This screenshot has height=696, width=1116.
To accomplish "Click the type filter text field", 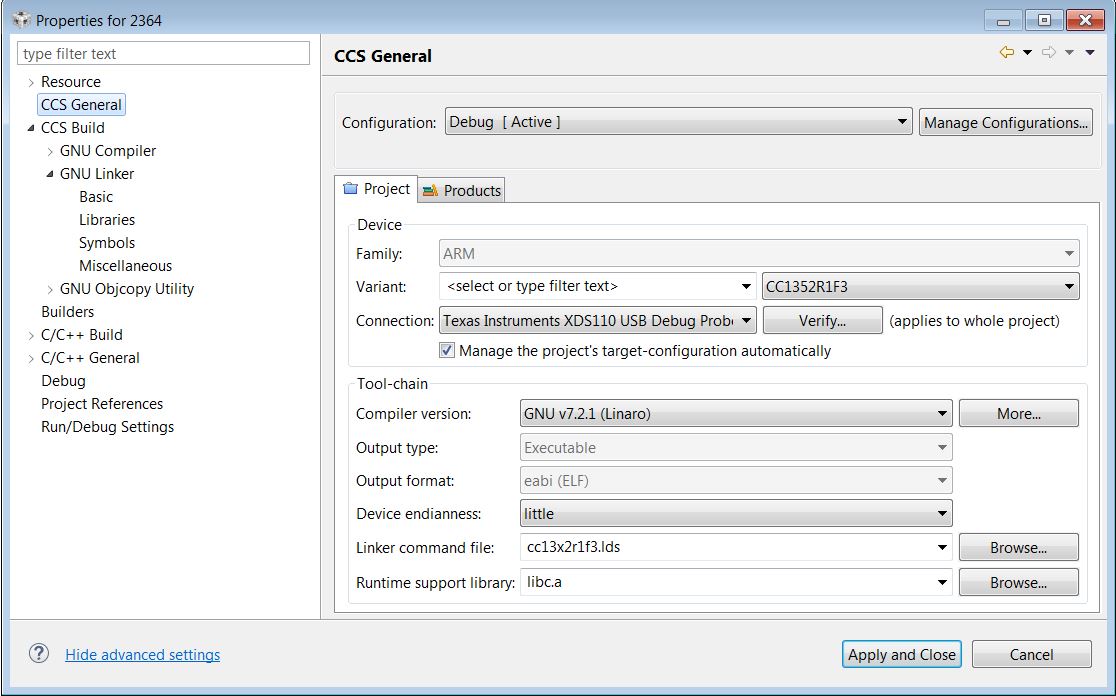I will click(x=165, y=54).
